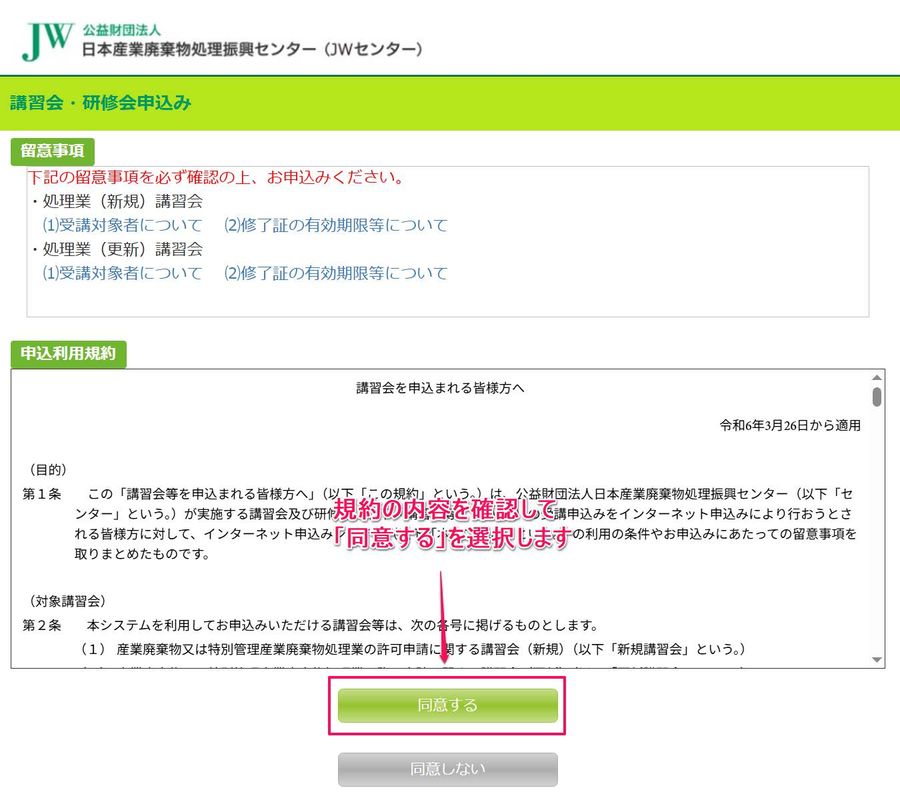Click the 第1条 article heading
The width and height of the screenshot is (900, 806).
42,494
